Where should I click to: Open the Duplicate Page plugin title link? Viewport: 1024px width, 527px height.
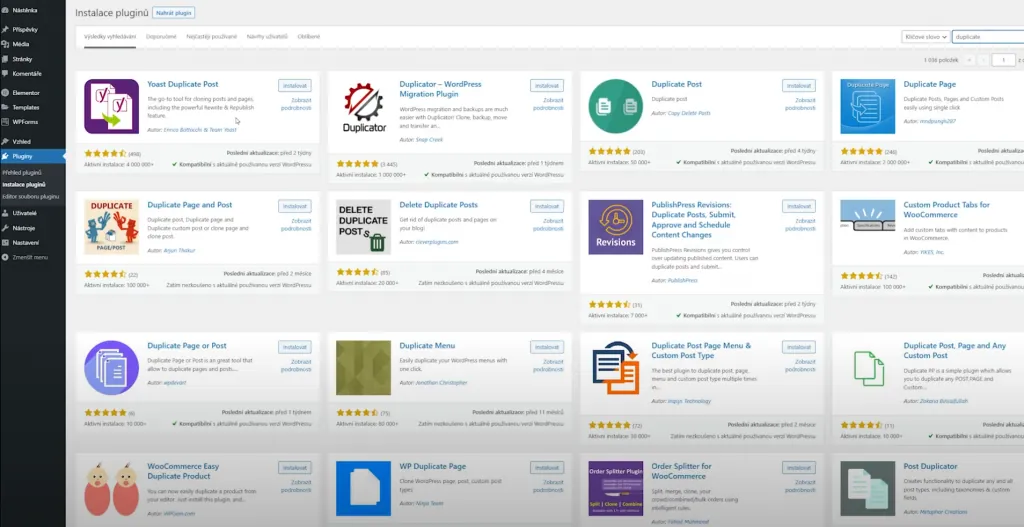[x=929, y=84]
